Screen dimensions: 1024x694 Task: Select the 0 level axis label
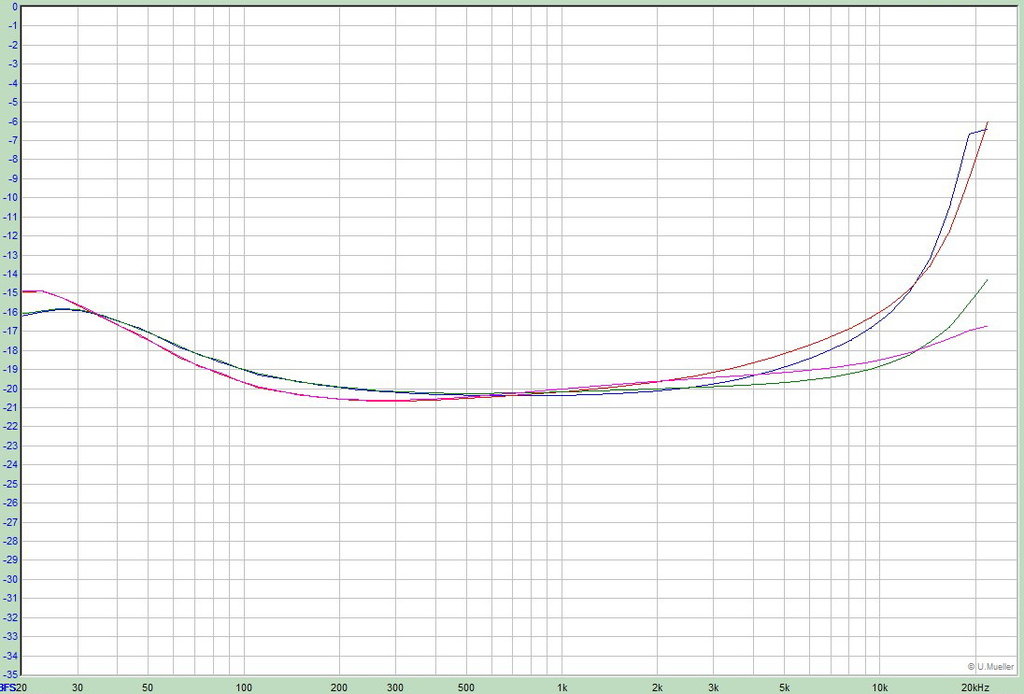[x=15, y=7]
